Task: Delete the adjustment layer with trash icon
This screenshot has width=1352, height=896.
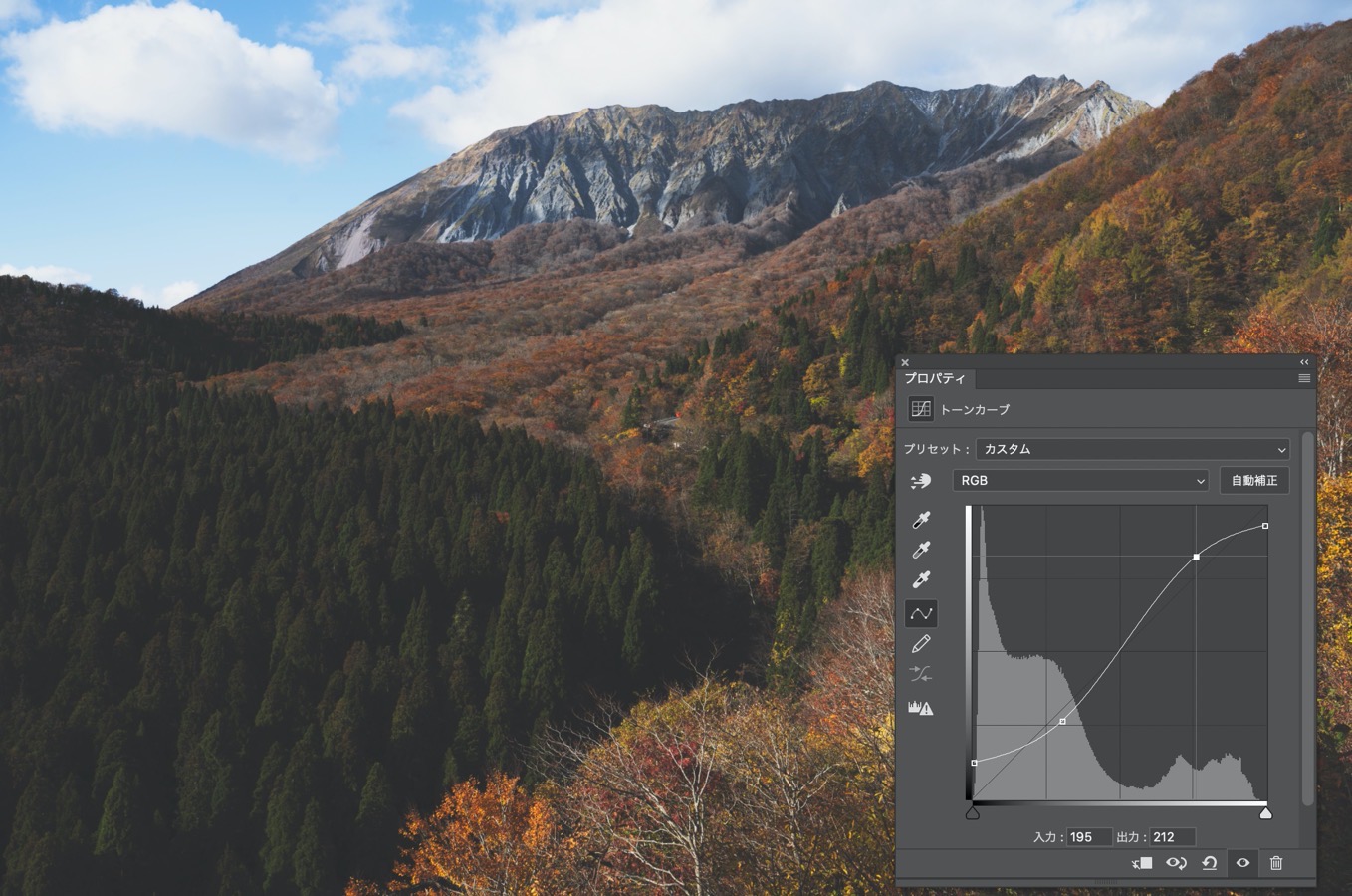Action: tap(1276, 863)
